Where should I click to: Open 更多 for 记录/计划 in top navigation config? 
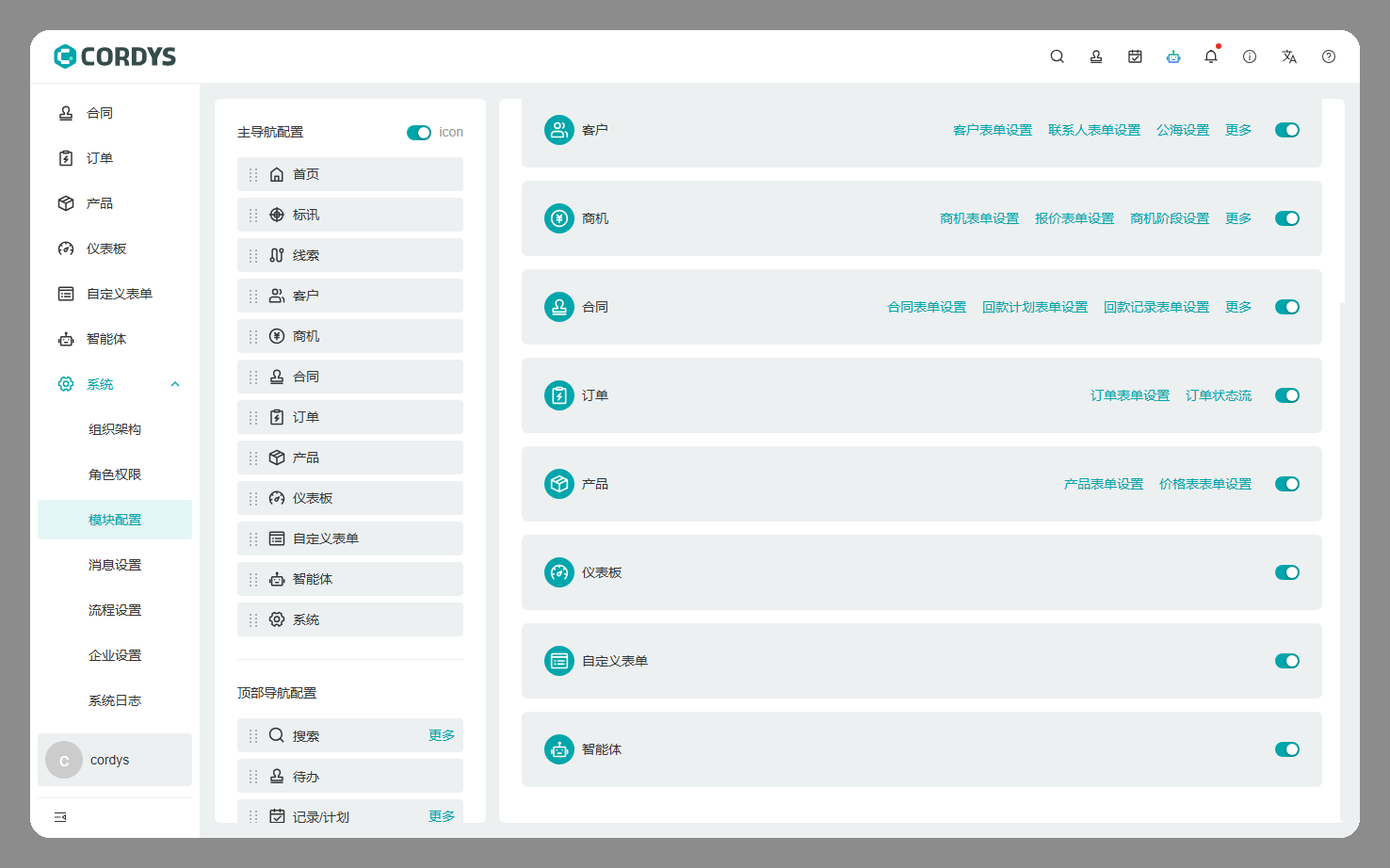click(x=442, y=816)
